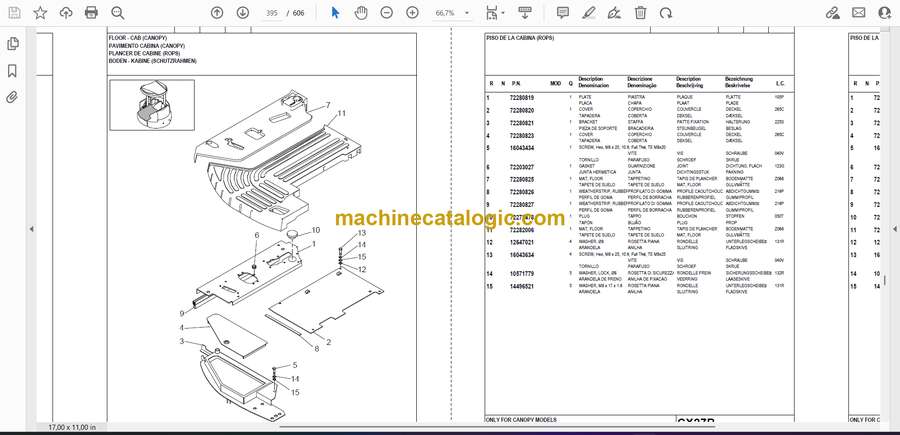Image resolution: width=900 pixels, height=435 pixels.
Task: Star this file with the bookmark star icon
Action: click(x=40, y=13)
